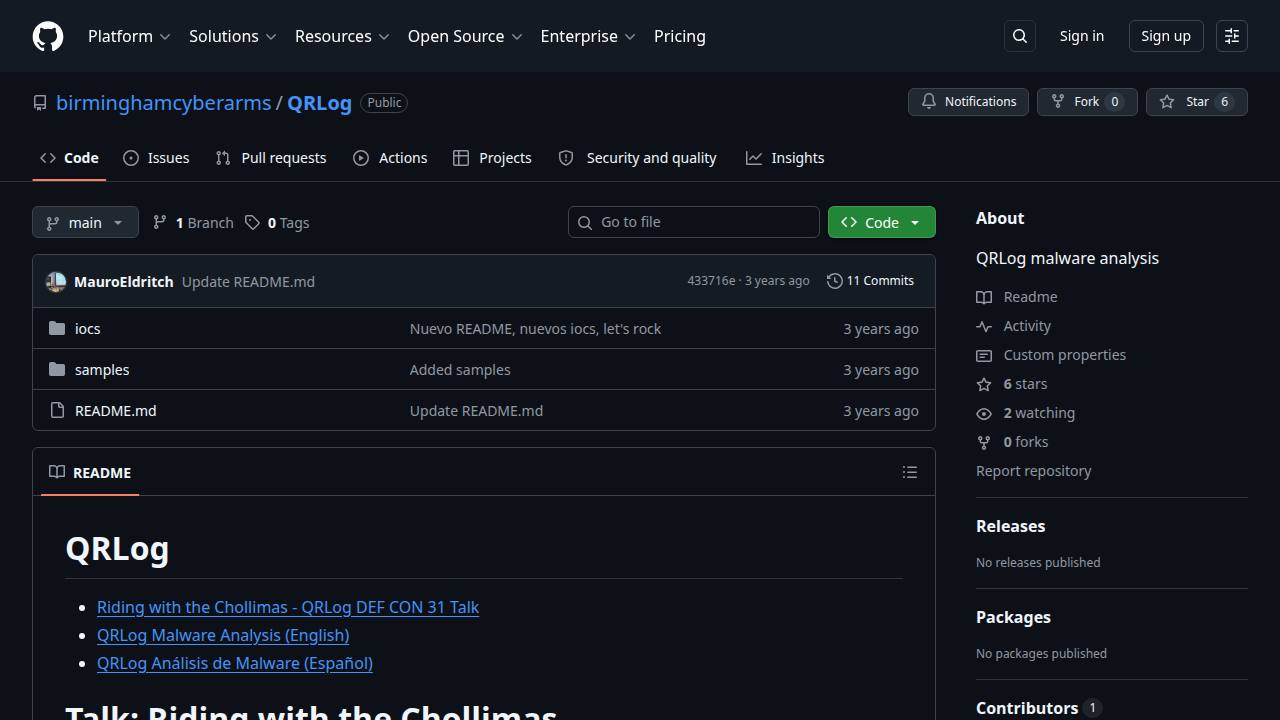1280x720 pixels.
Task: Open README.md file
Action: point(116,410)
